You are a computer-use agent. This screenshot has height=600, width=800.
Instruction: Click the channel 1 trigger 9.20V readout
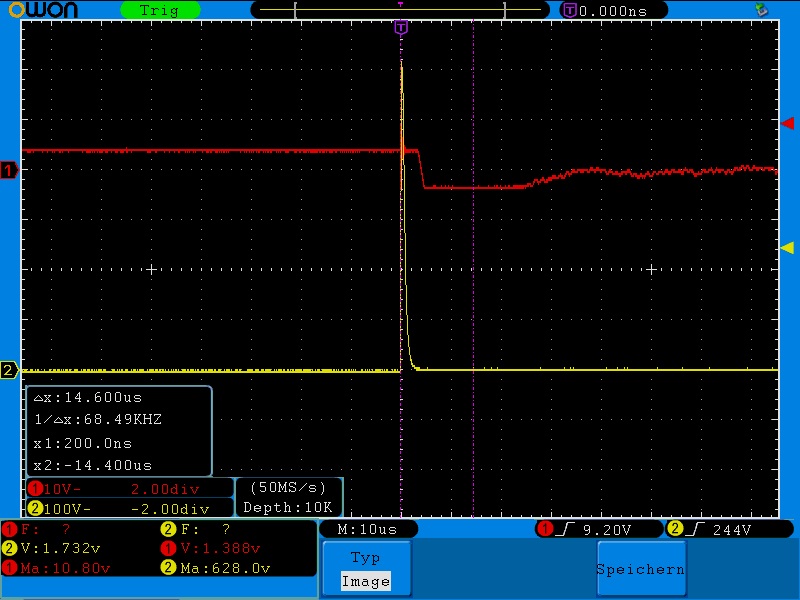coord(598,529)
